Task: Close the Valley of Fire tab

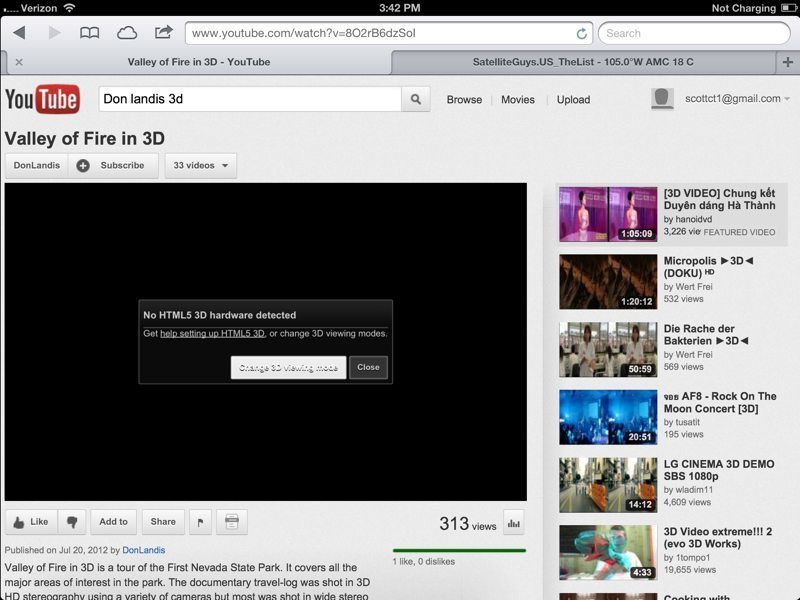Action: point(19,62)
